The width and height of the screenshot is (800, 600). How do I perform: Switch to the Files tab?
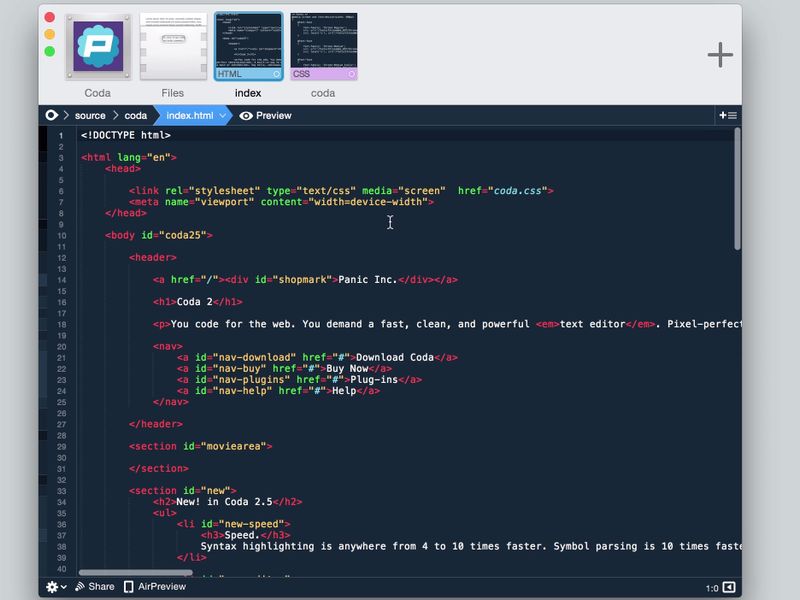tap(173, 47)
